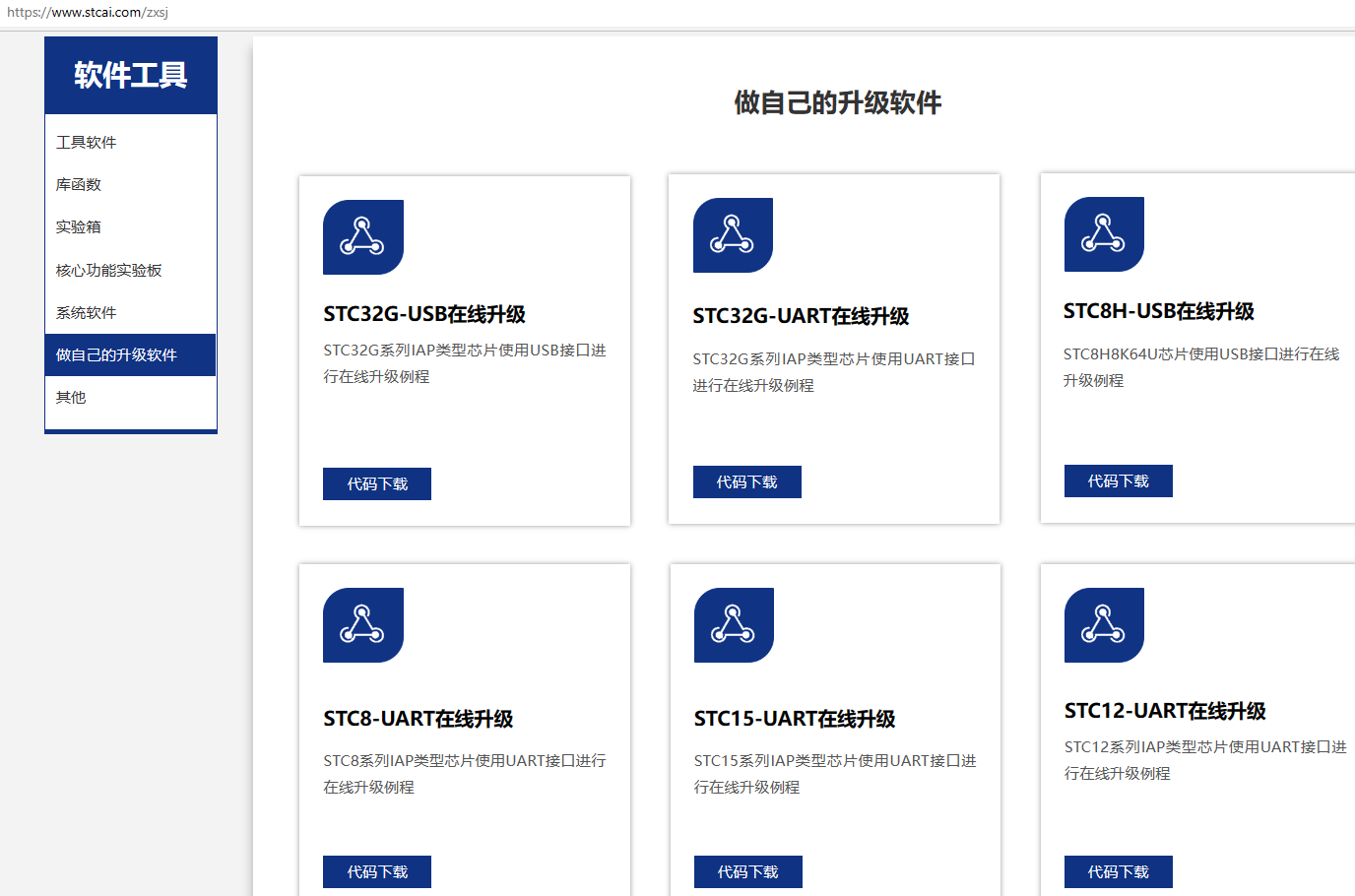Click the URL https://www.stcai.com/zxsj
Image resolution: width=1355 pixels, height=896 pixels.
[88, 13]
